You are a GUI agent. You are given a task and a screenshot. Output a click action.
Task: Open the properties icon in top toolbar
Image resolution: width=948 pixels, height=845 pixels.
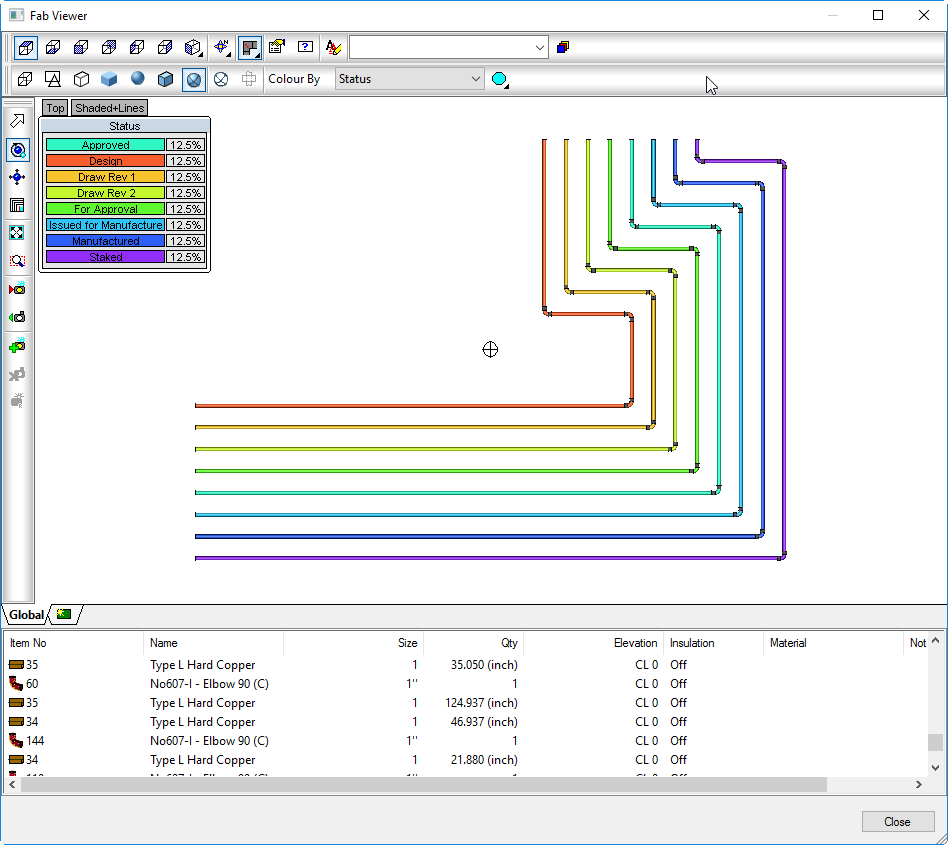point(277,47)
